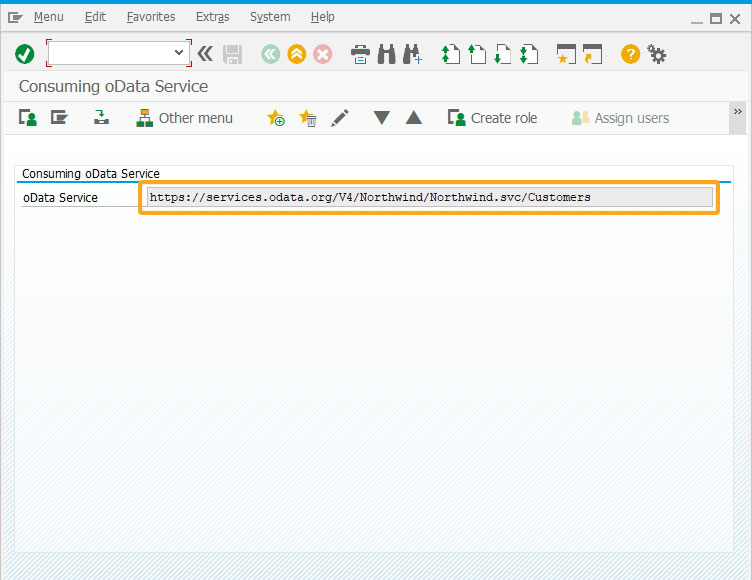Open the Help menu

(x=322, y=17)
